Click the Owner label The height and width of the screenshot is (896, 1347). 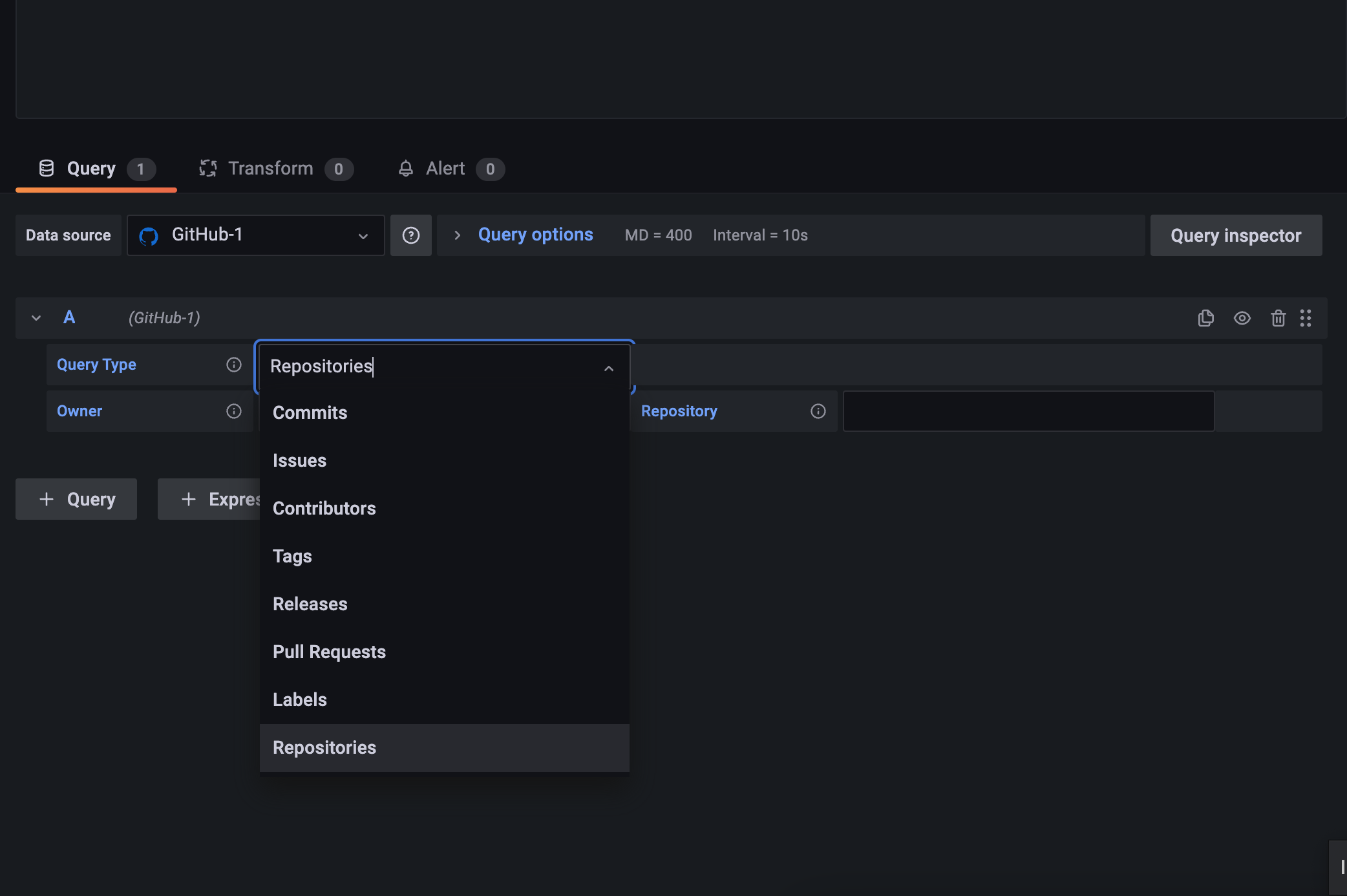tap(80, 411)
